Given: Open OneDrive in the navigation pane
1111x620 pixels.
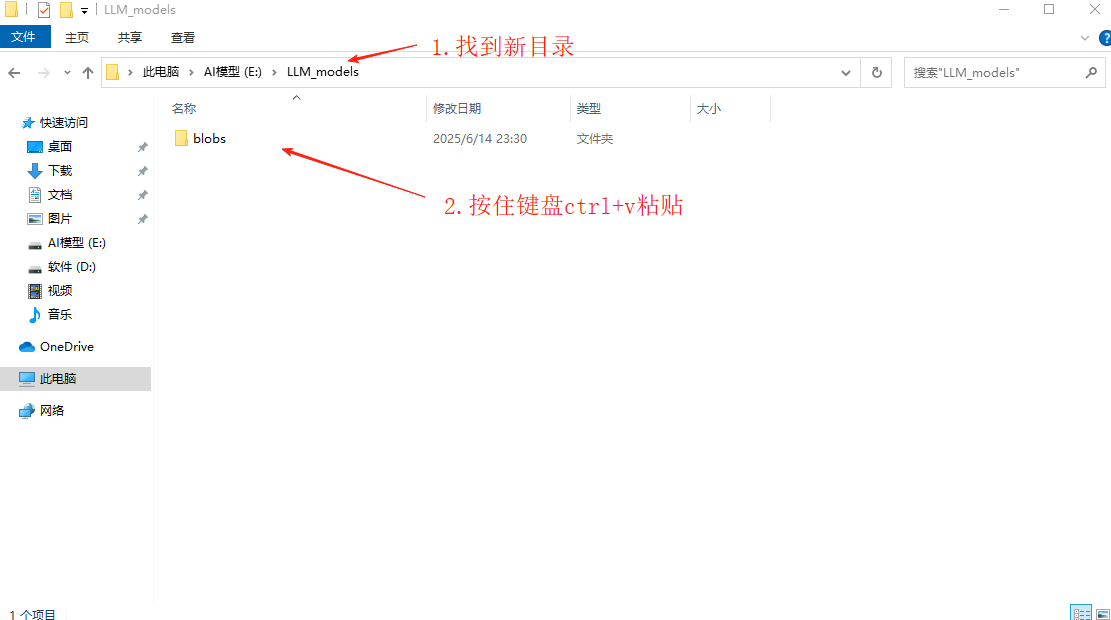Looking at the screenshot, I should [67, 346].
